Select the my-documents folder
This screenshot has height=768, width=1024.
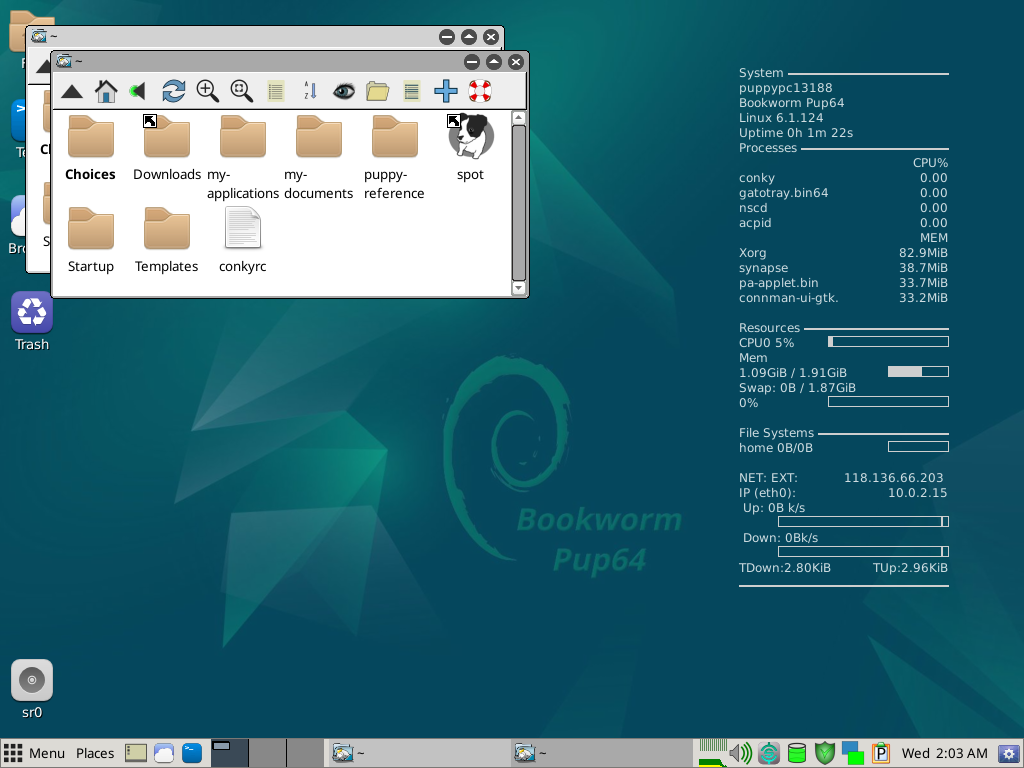318,157
